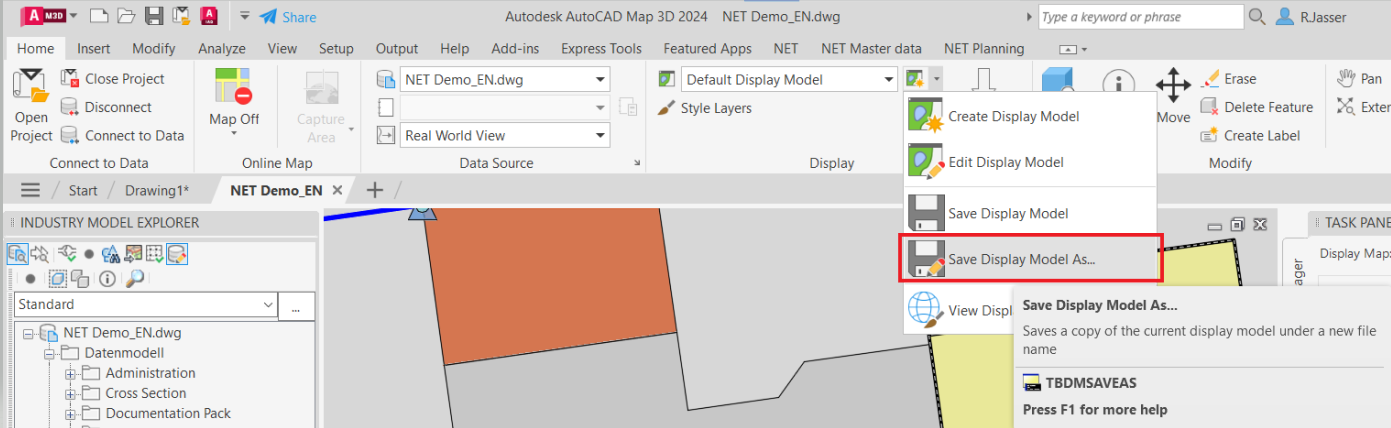This screenshot has height=428, width=1391.
Task: Add new drawing tab with plus button
Action: coord(375,190)
